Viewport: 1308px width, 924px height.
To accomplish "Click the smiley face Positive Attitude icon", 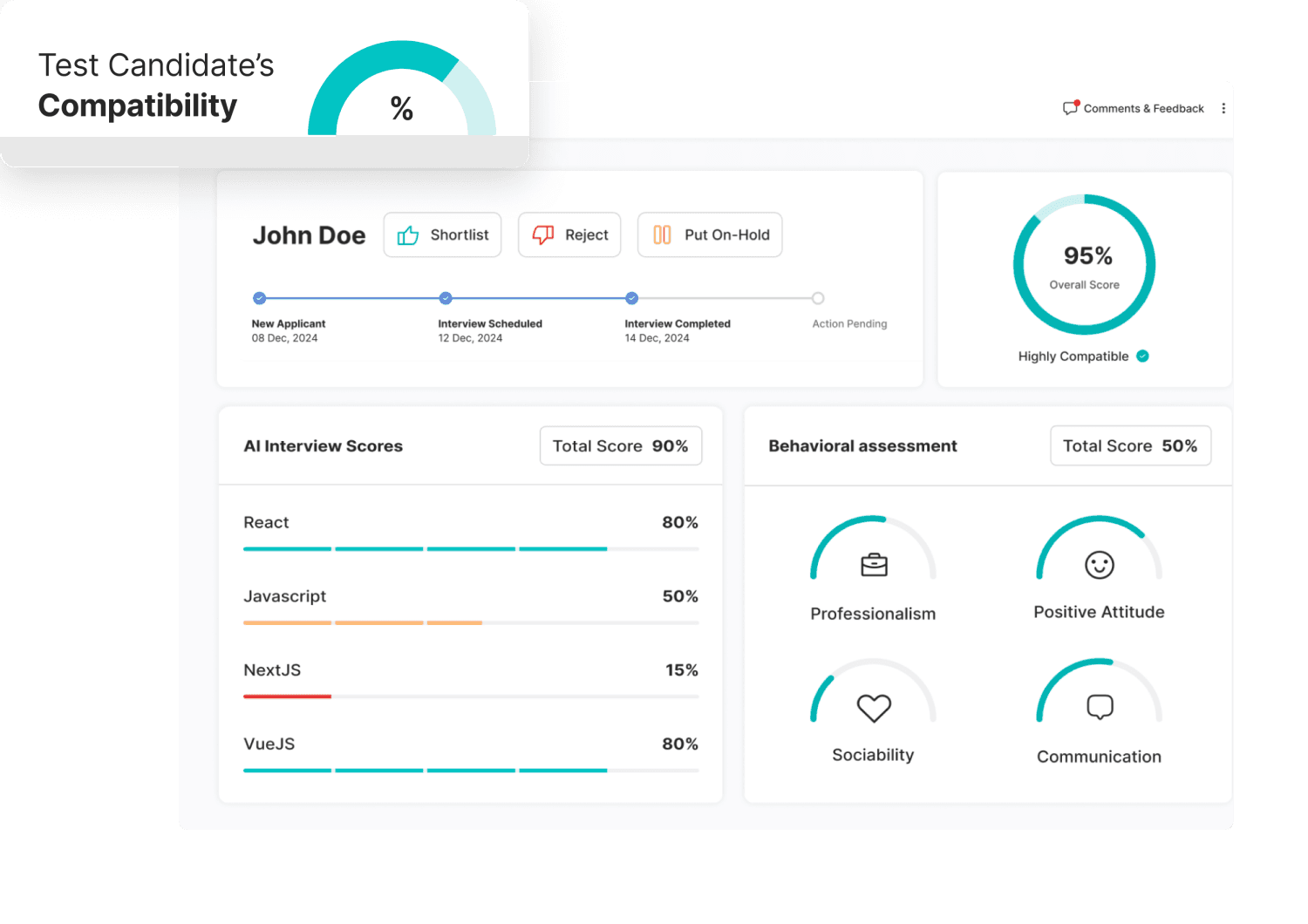I will [1099, 563].
